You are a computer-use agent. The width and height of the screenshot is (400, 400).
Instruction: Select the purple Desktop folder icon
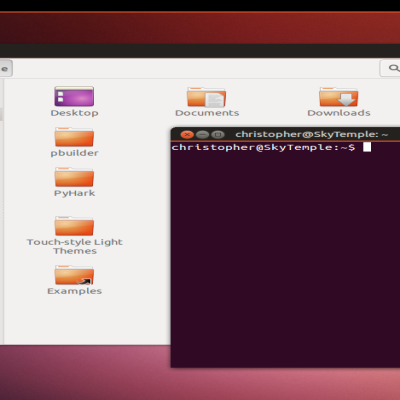[x=74, y=96]
